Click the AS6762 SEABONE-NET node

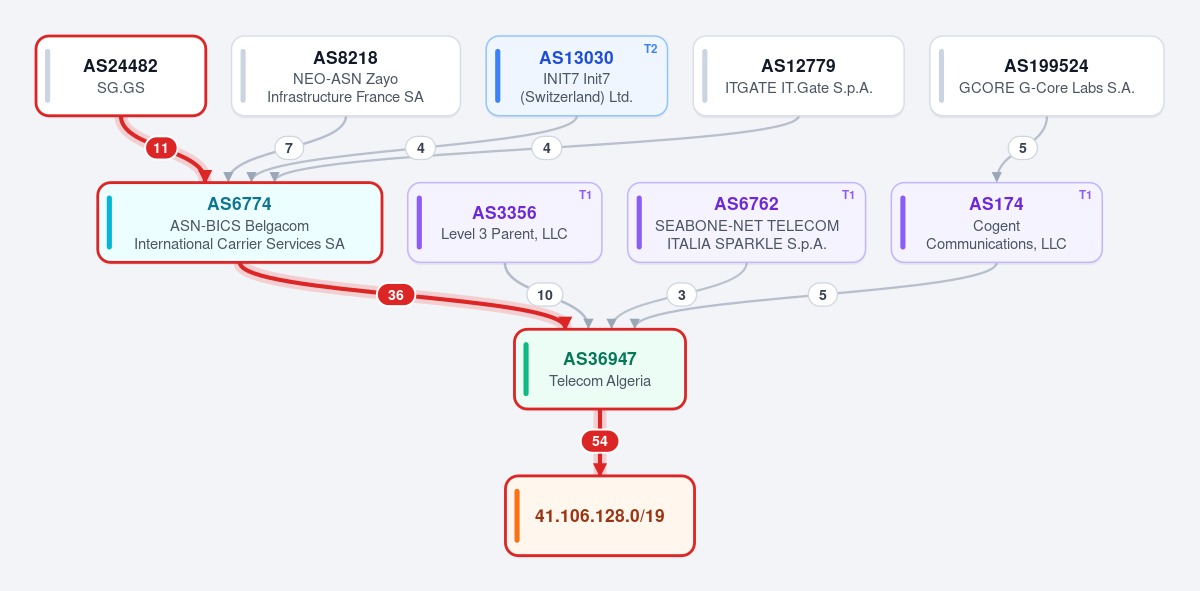747,222
